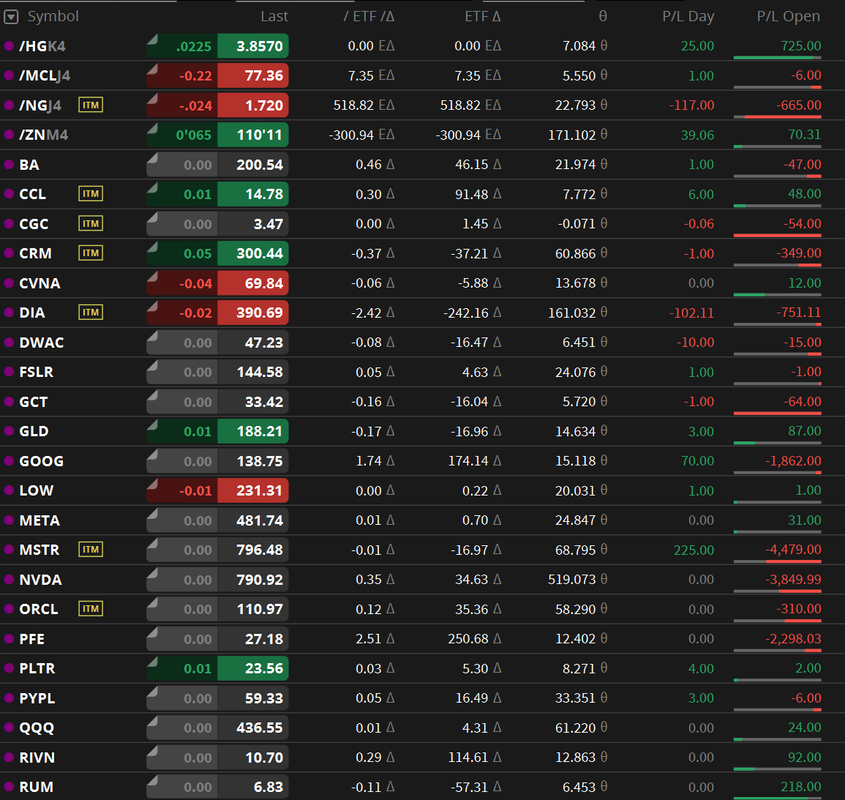Click the purple dot beside PFE
The image size is (845, 800).
(9, 639)
